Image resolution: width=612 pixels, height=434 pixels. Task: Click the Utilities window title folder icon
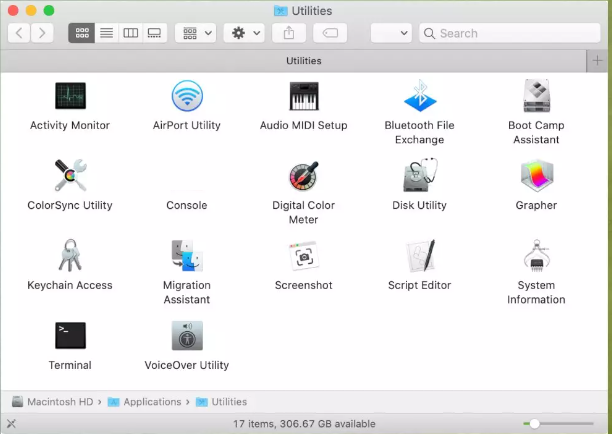(280, 11)
